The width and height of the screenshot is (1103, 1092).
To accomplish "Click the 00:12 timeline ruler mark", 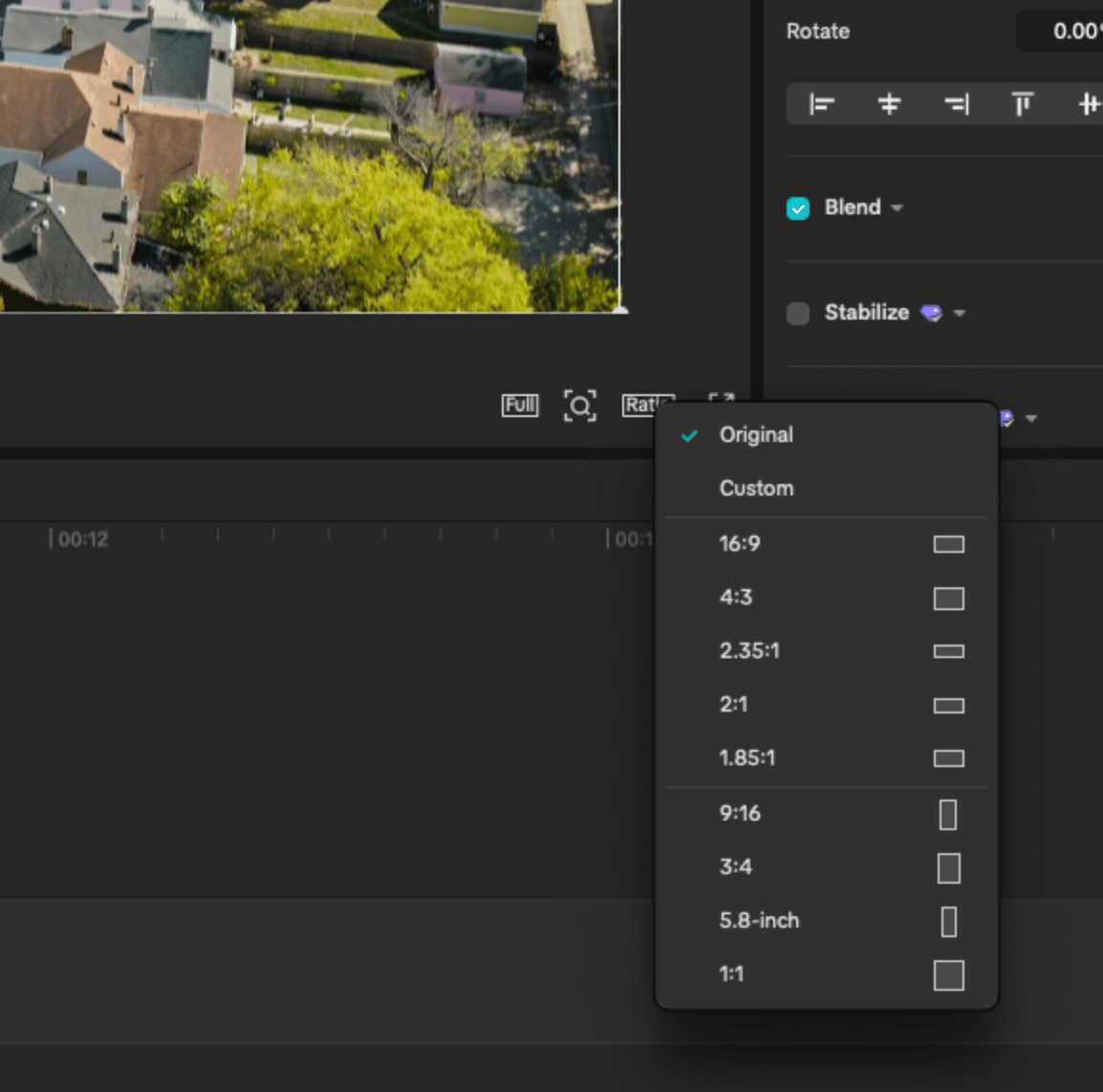I will (x=82, y=539).
